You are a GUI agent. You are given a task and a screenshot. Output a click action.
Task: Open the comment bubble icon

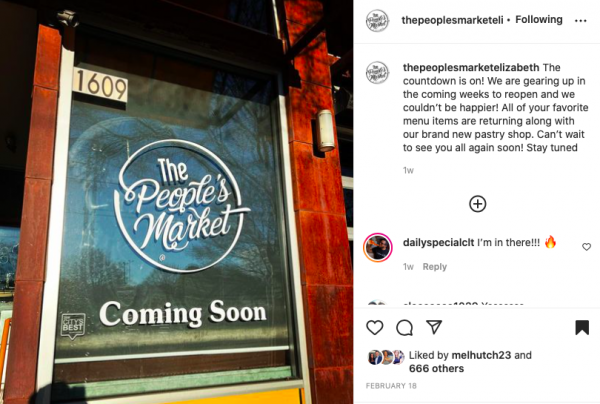(404, 328)
